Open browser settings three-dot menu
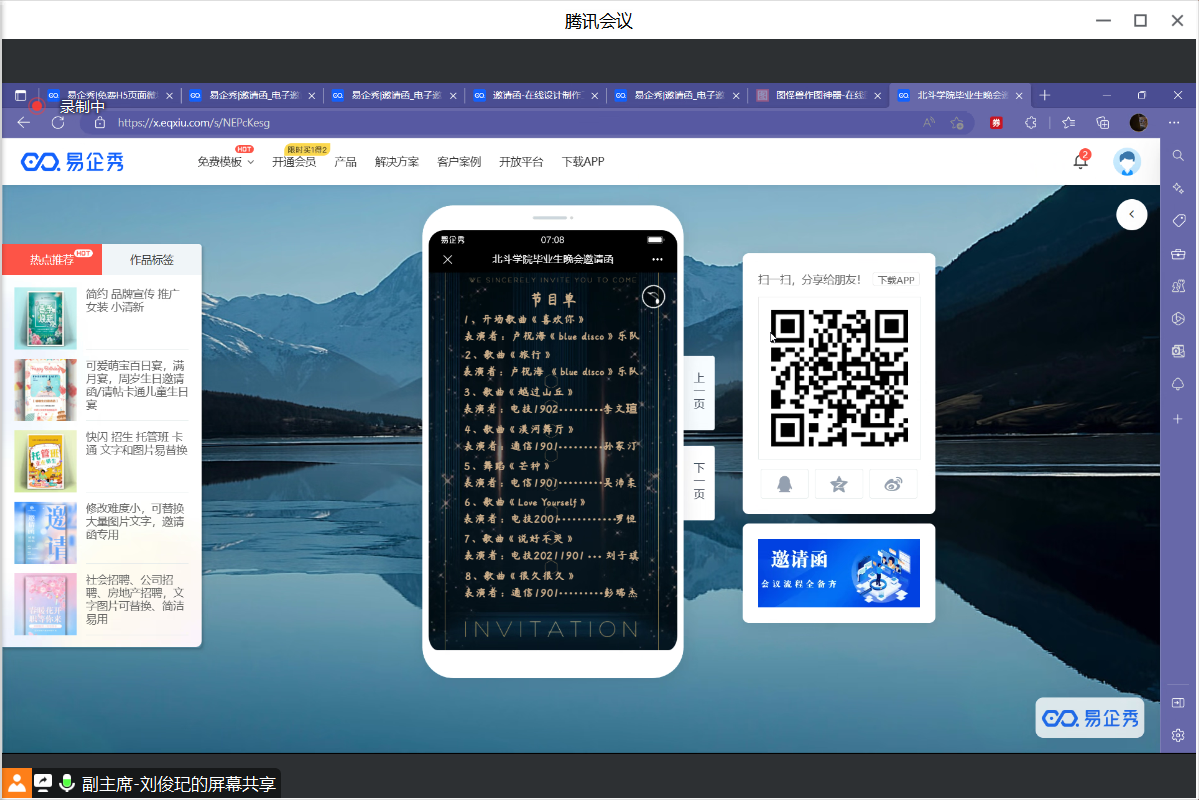1199x800 pixels. coord(1174,122)
